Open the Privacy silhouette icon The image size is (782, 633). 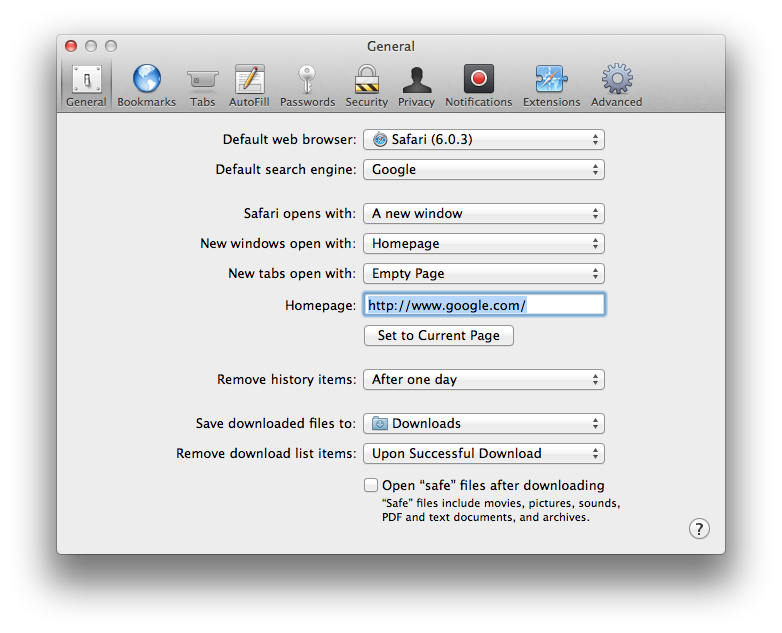(416, 85)
